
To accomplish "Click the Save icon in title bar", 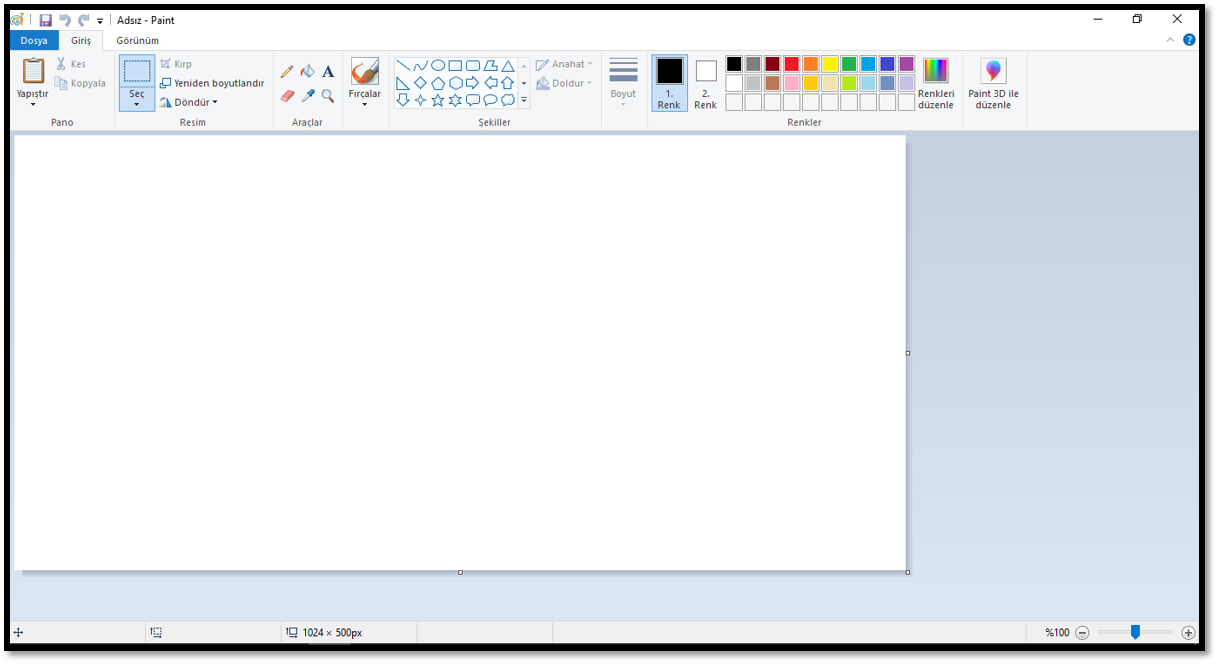I will (45, 20).
